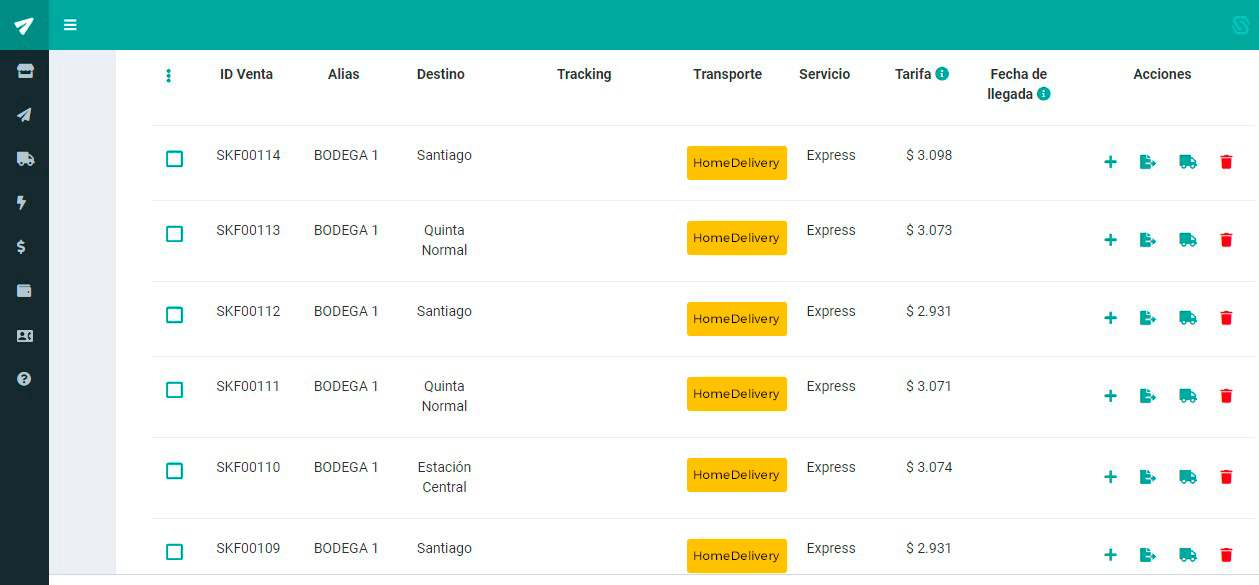Viewport: 1259px width, 585px height.
Task: Open the dollar sign billing section
Action: pyautogui.click(x=22, y=247)
